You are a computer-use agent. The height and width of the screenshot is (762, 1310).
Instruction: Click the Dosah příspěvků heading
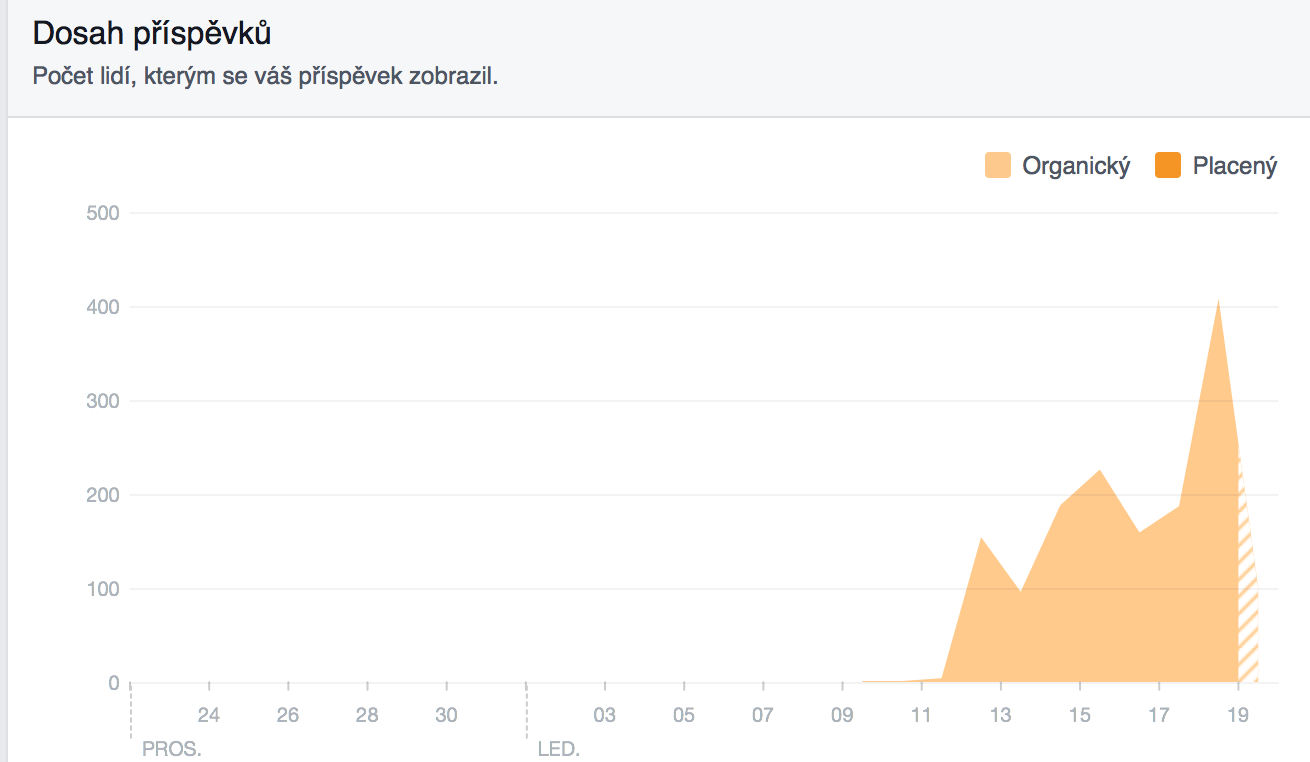tap(152, 33)
